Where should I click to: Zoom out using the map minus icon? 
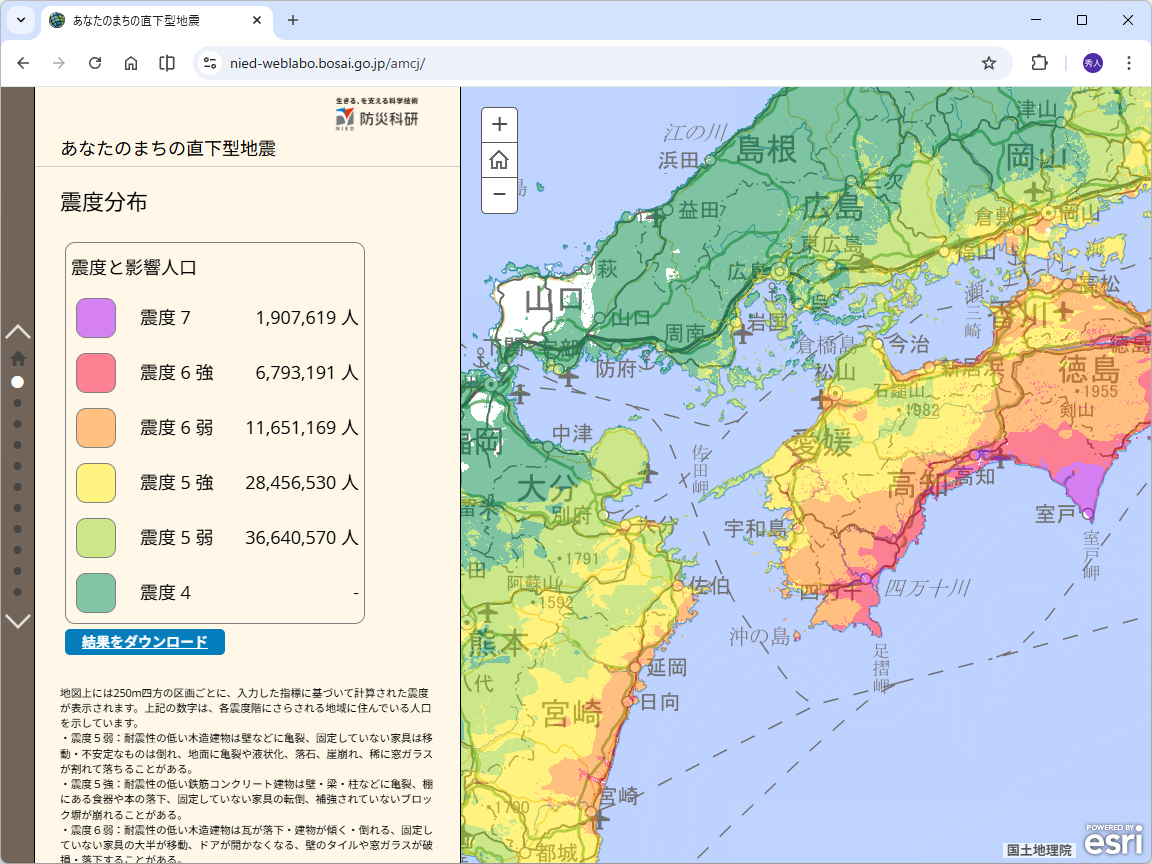pos(499,196)
